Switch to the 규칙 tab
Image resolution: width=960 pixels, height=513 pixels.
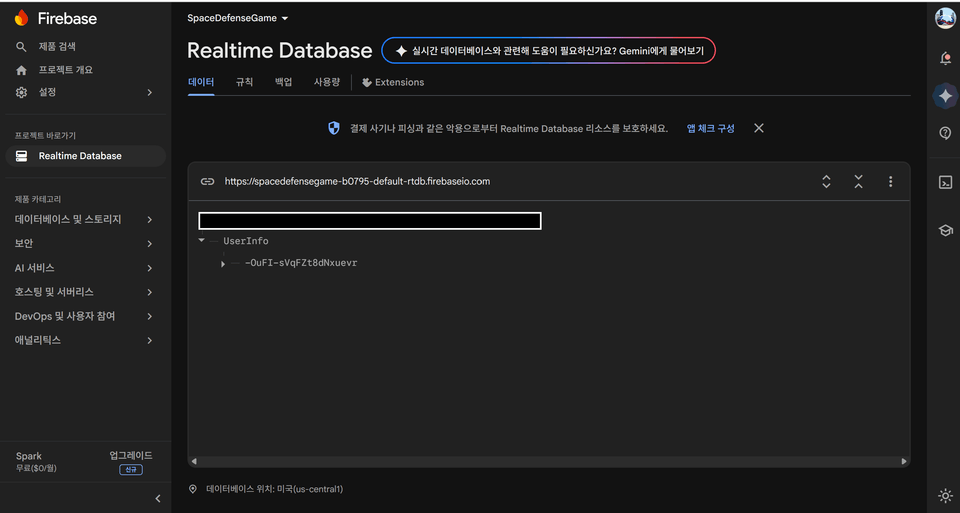pos(244,82)
